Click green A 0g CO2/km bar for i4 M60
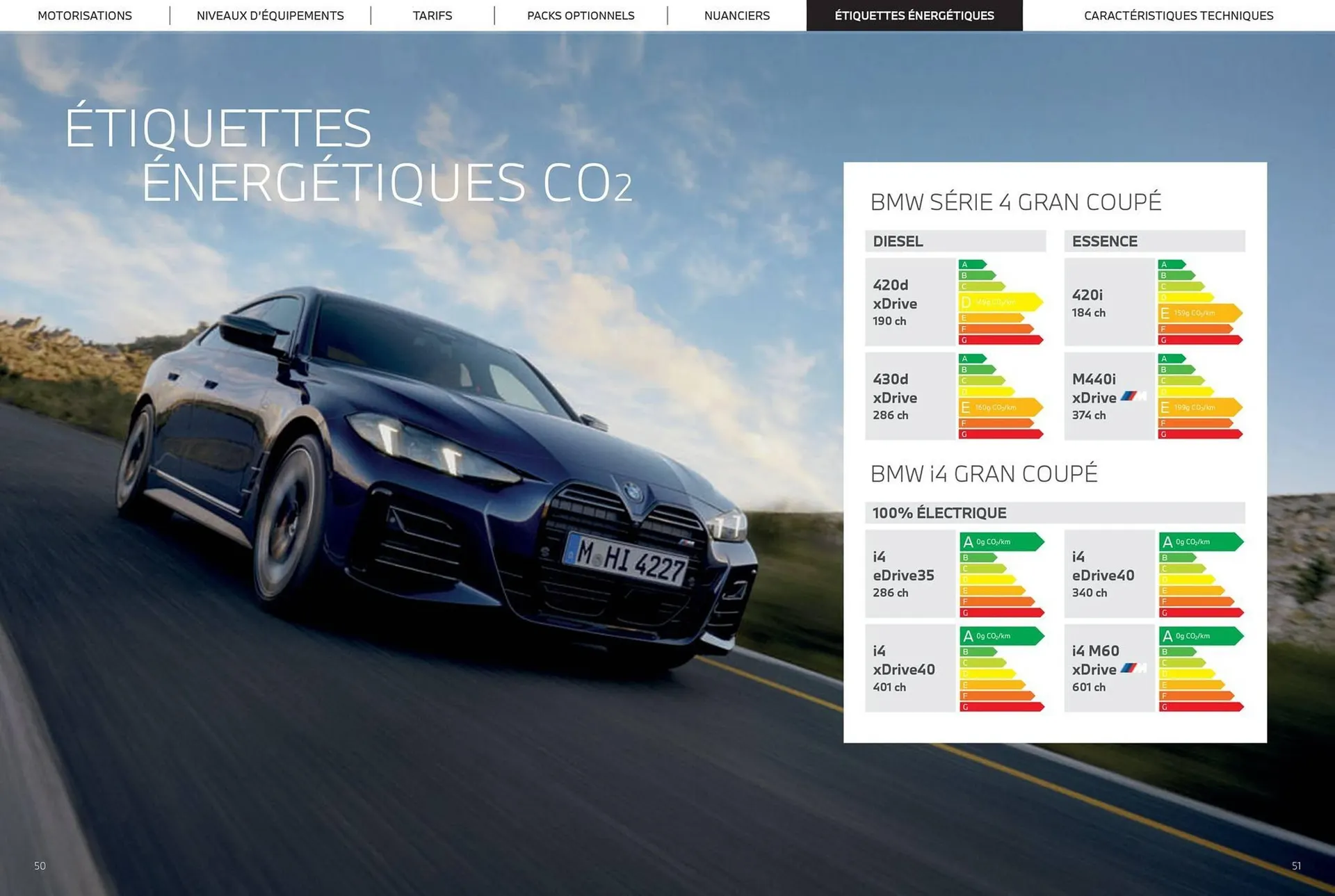The height and width of the screenshot is (896, 1335). (x=1200, y=636)
